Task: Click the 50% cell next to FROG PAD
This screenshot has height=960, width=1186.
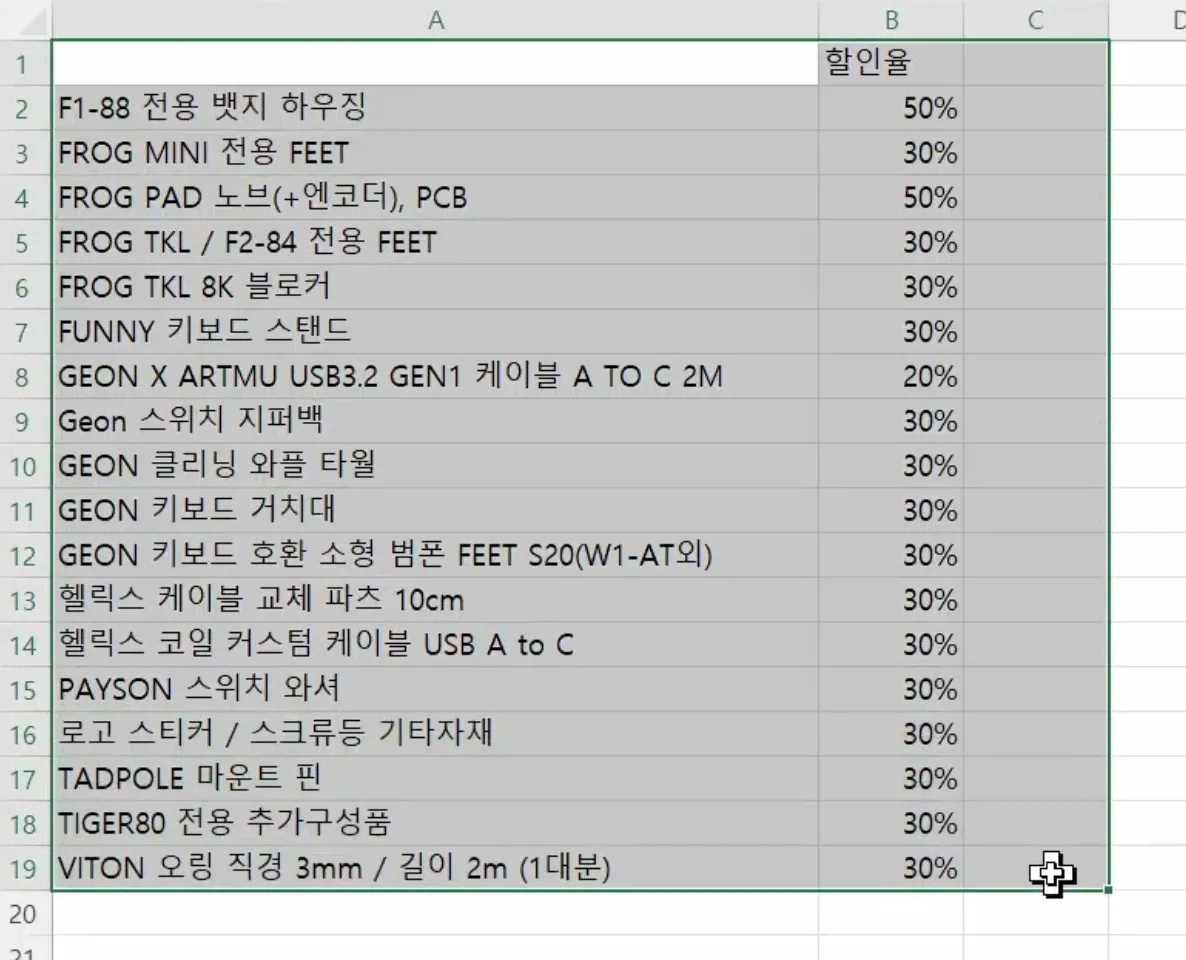Action: click(x=890, y=198)
